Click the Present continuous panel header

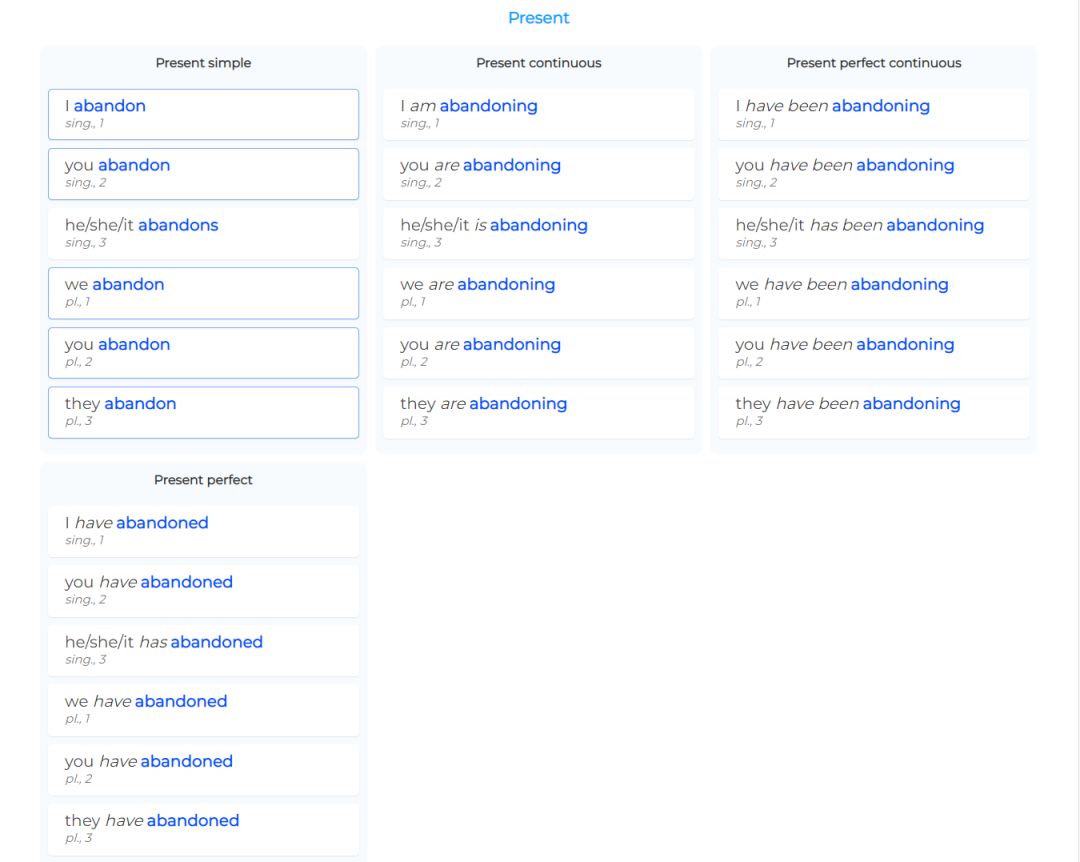click(539, 62)
